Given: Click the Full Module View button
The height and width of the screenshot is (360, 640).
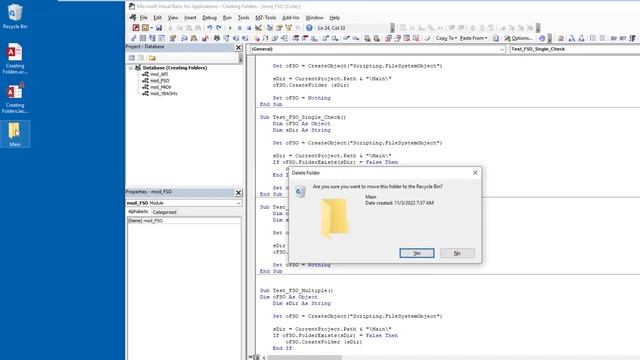Looking at the screenshot, I should [256, 358].
